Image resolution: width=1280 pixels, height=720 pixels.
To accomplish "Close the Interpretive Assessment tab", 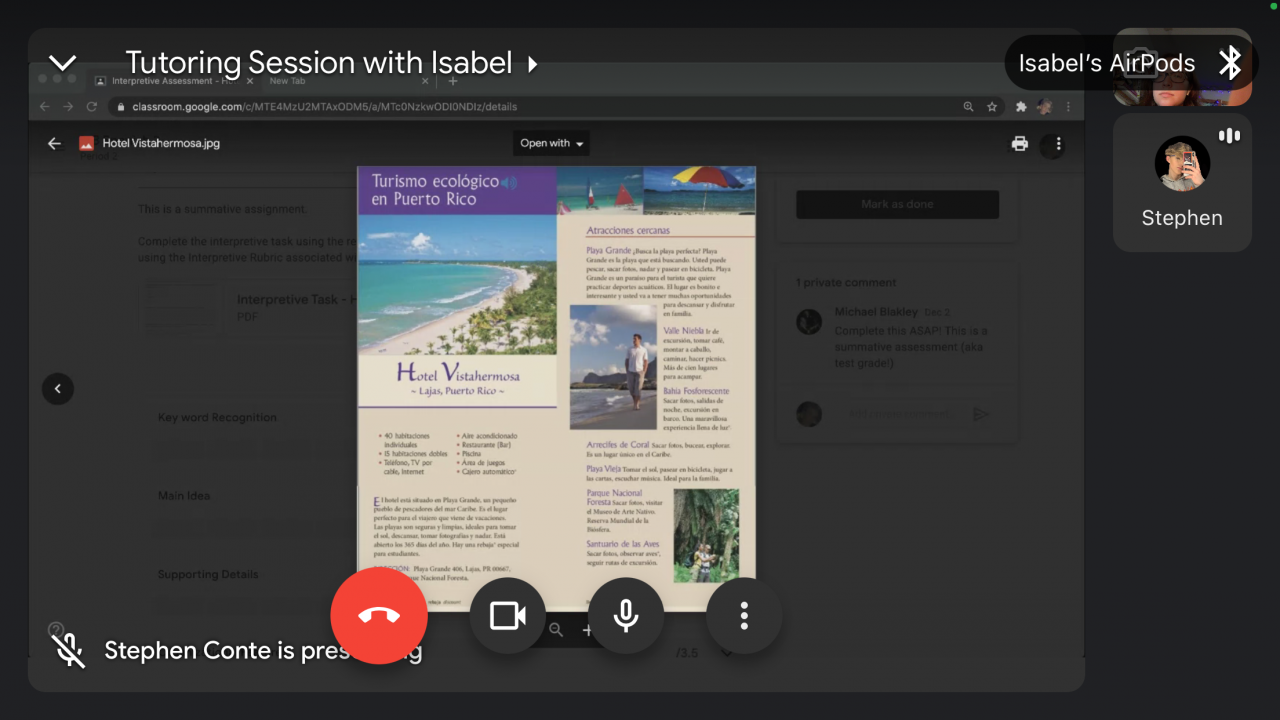I will coord(250,81).
